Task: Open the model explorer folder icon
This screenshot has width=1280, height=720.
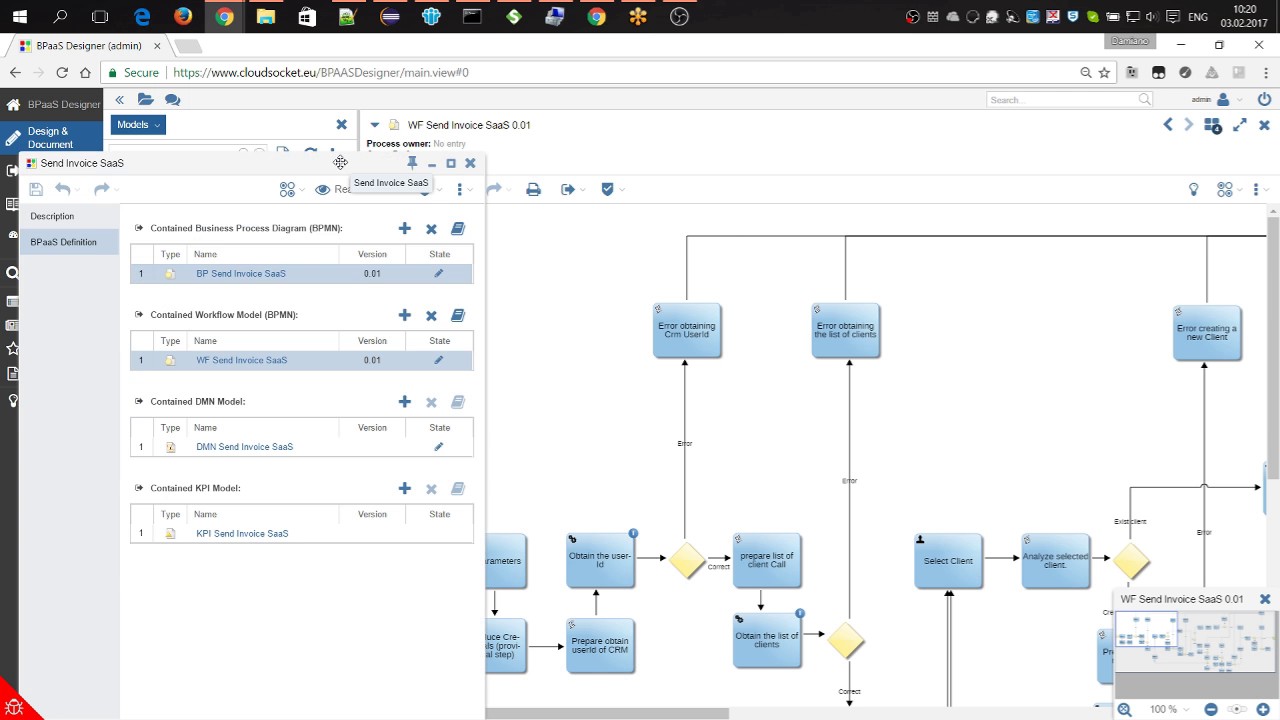Action: coord(146,99)
